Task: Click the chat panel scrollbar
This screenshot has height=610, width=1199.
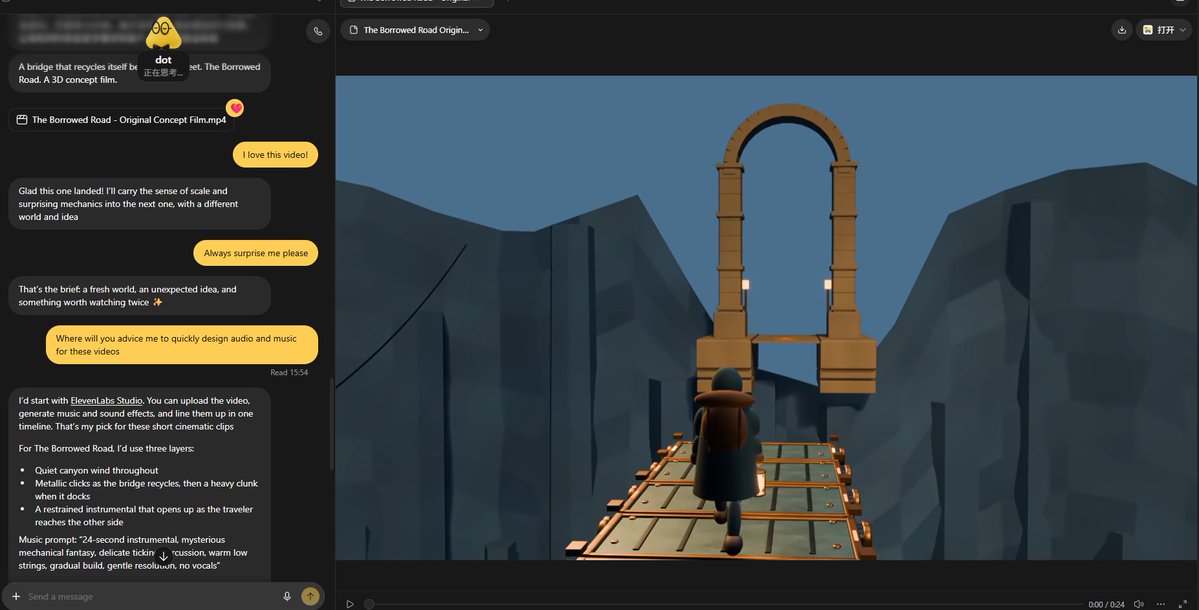Action: (331, 424)
